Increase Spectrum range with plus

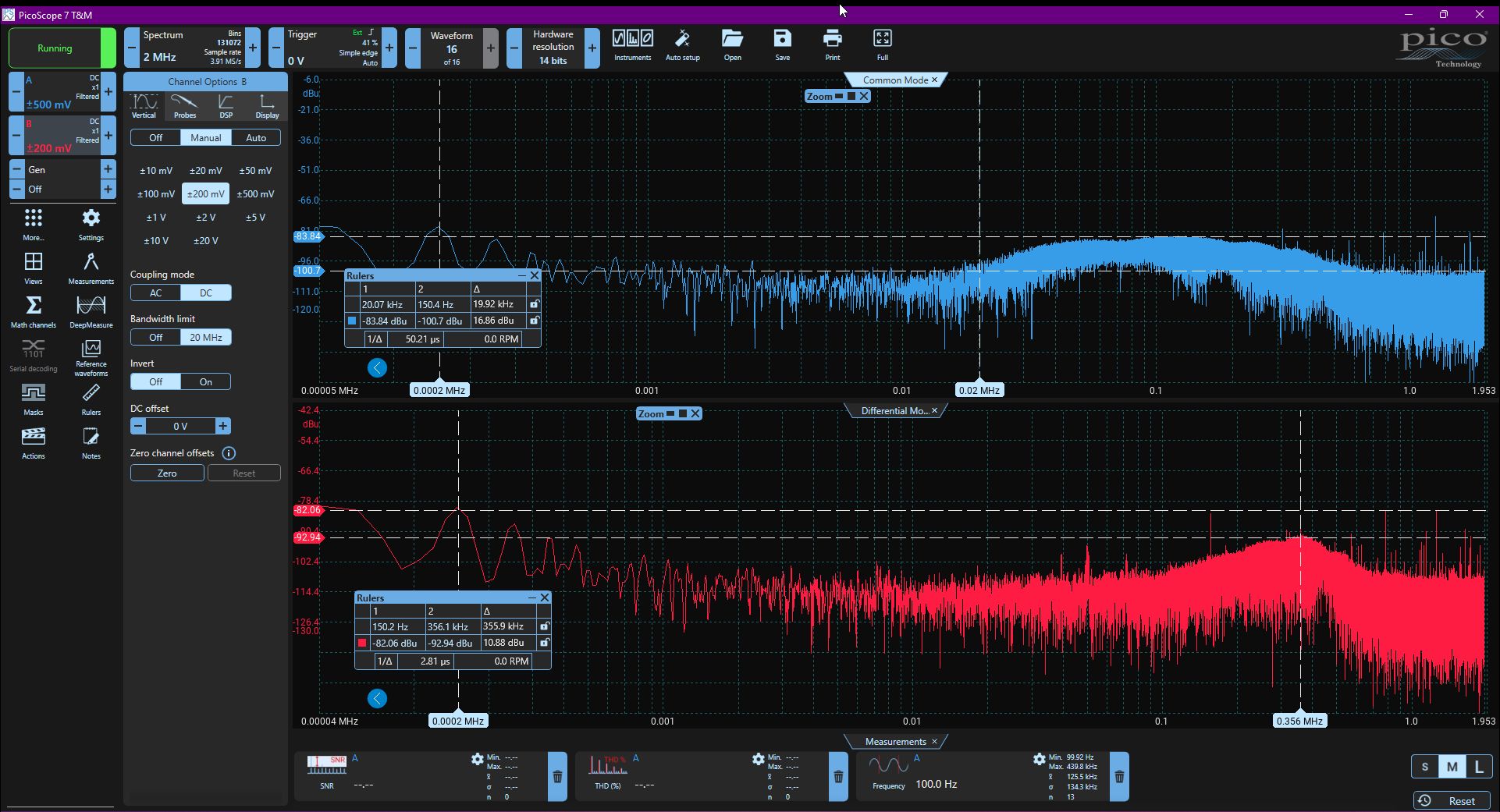pyautogui.click(x=253, y=48)
